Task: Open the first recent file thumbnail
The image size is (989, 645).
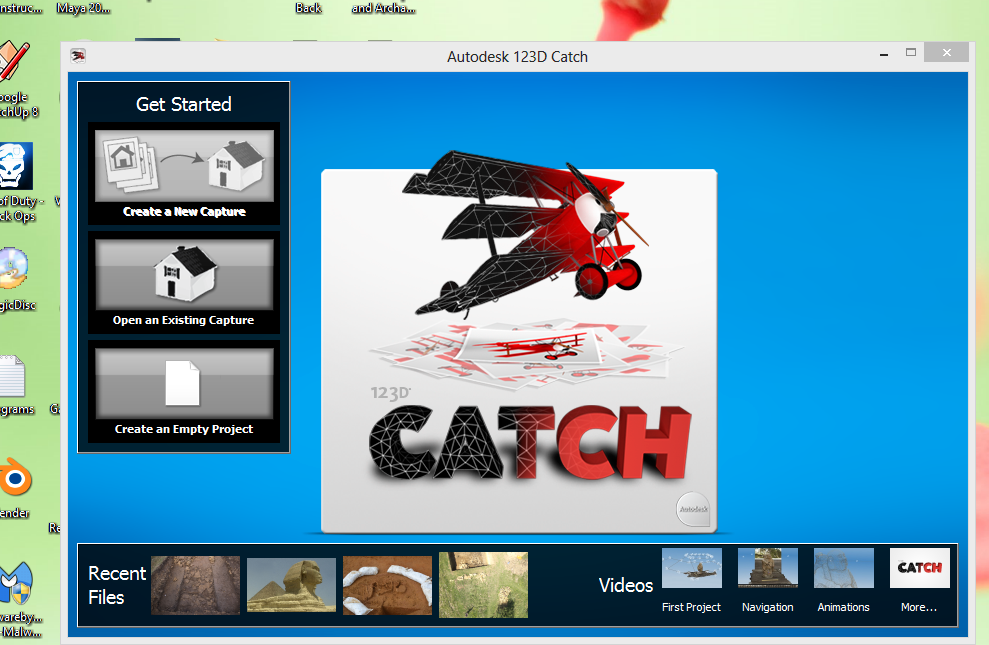Action: pos(195,585)
